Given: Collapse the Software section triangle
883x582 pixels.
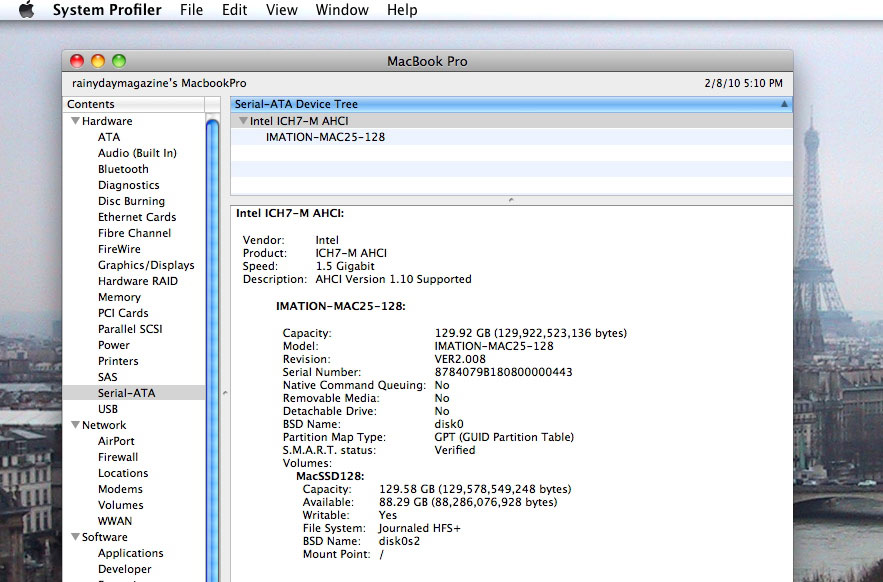Looking at the screenshot, I should click(x=75, y=537).
